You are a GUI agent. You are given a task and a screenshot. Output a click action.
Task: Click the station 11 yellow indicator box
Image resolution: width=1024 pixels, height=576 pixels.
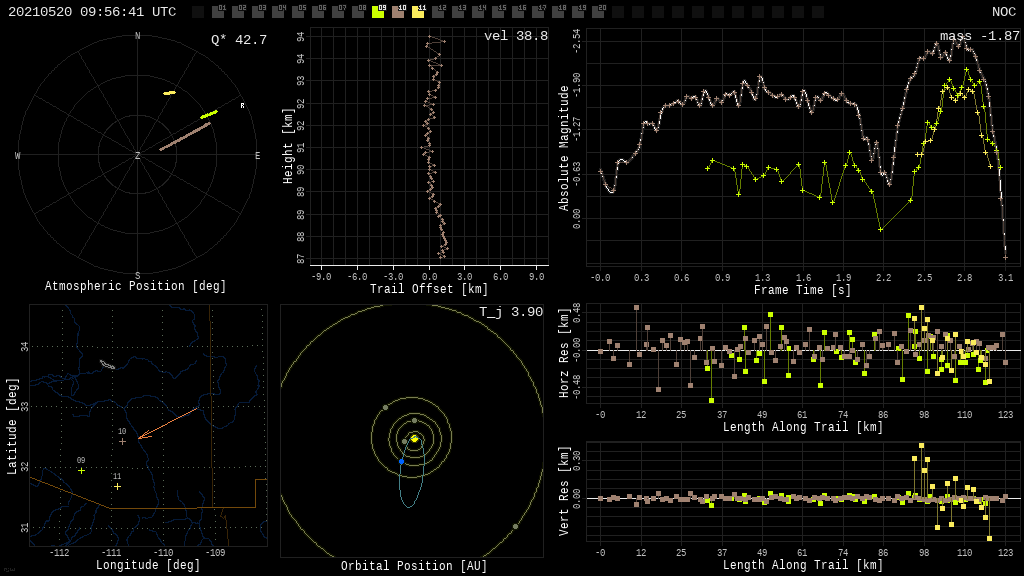pyautogui.click(x=418, y=12)
